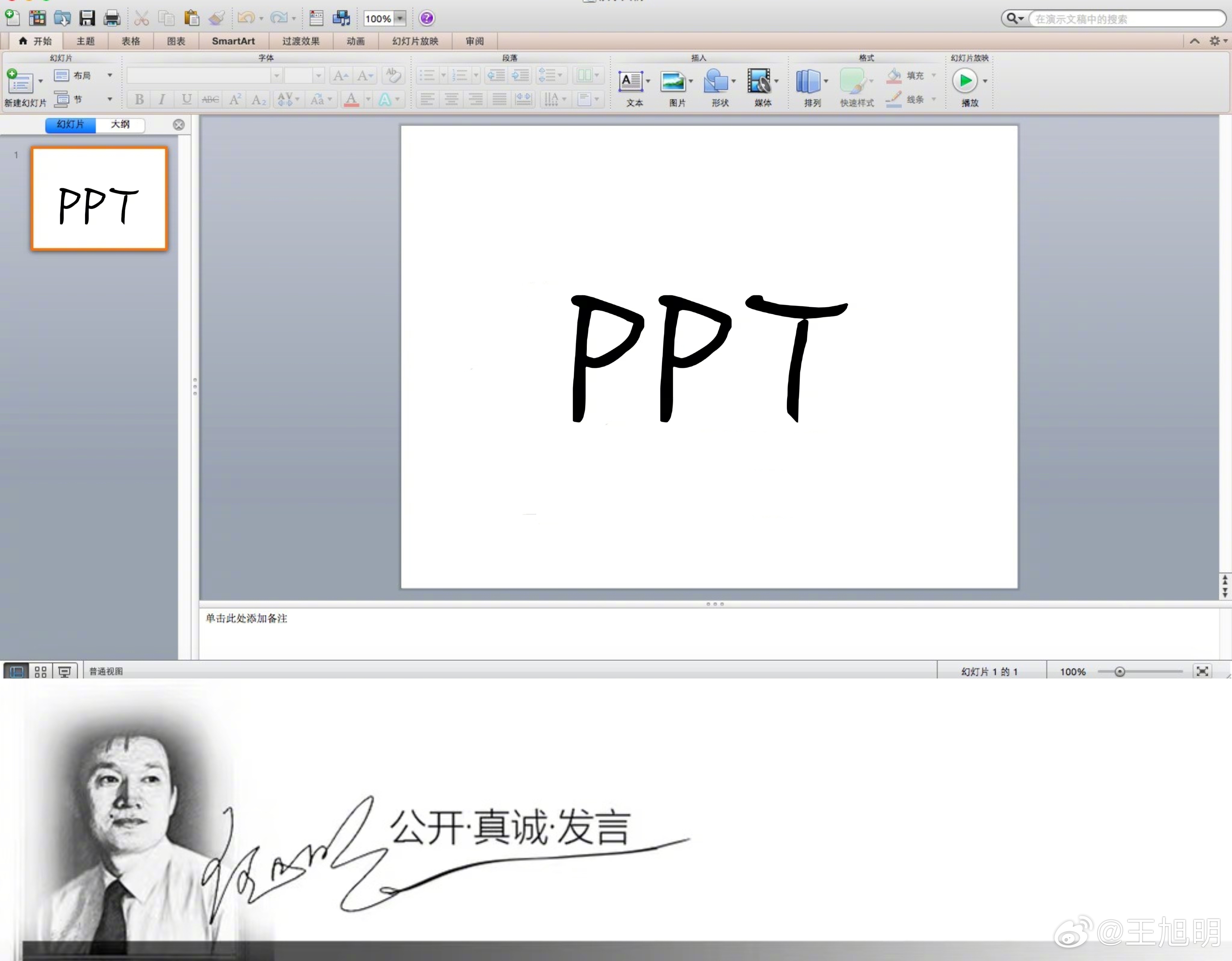Screen dimensions: 1232x961
Task: Expand the 布局 layout dropdown
Action: tap(110, 75)
